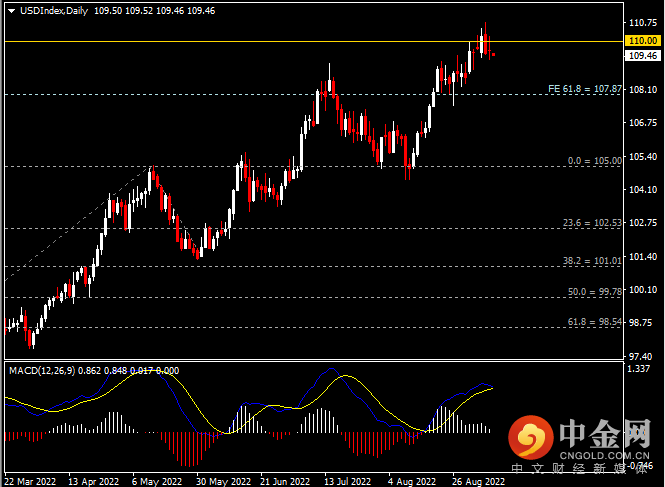Click the 108.10 price axis value
Screen dimensions: 665x487
point(643,90)
